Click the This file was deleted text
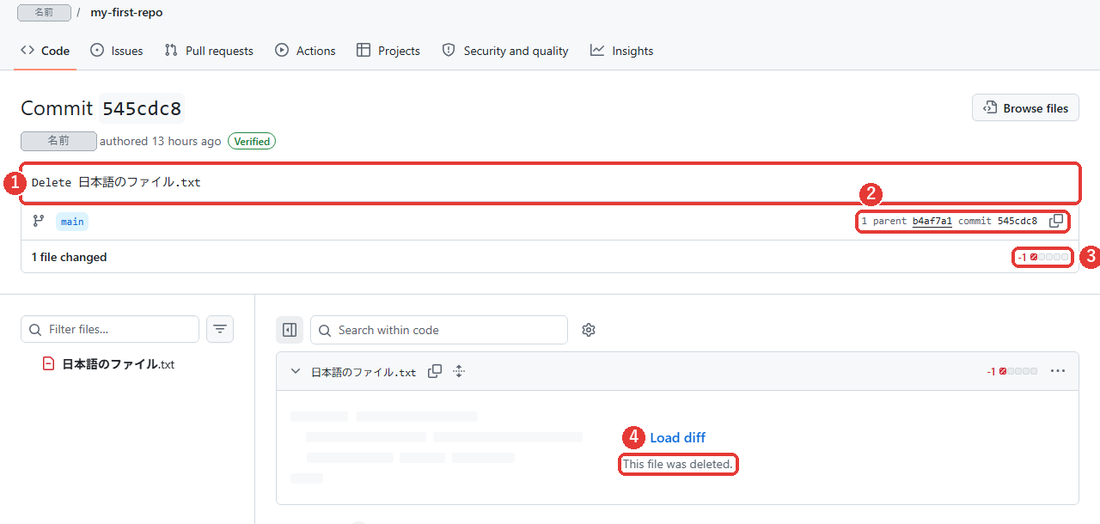Screen dimensions: 1100x524 tap(678, 464)
